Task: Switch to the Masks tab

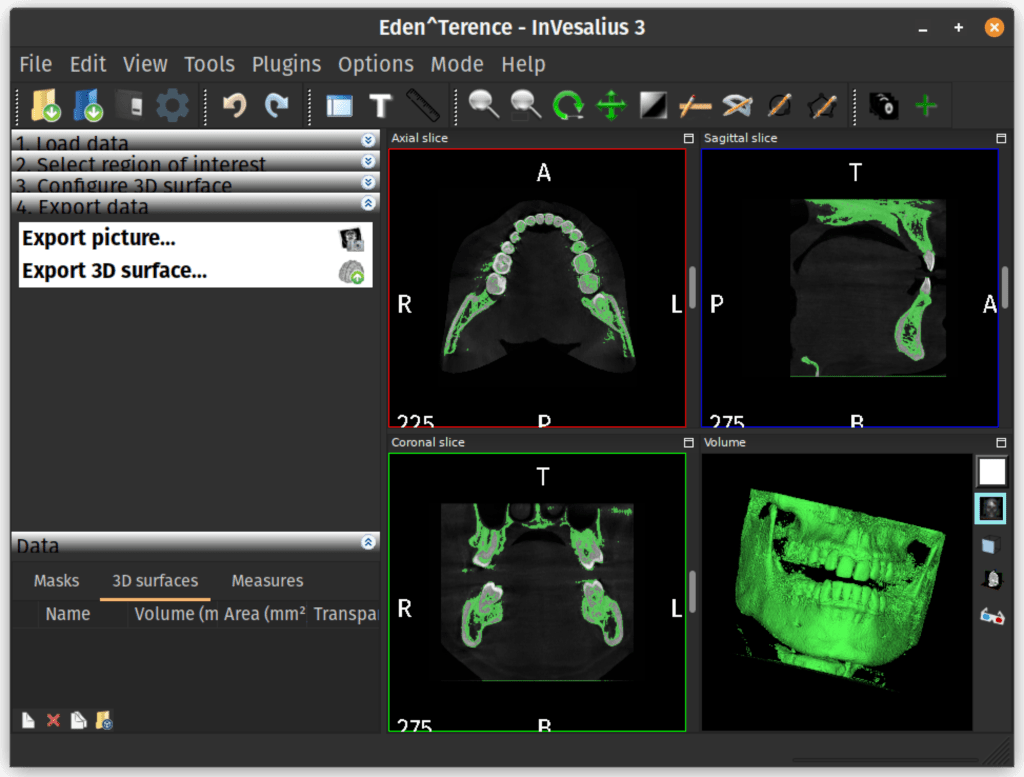Action: coord(56,580)
